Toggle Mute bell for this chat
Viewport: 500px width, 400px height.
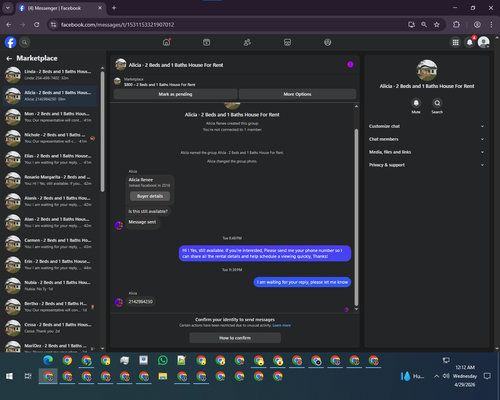pos(416,103)
